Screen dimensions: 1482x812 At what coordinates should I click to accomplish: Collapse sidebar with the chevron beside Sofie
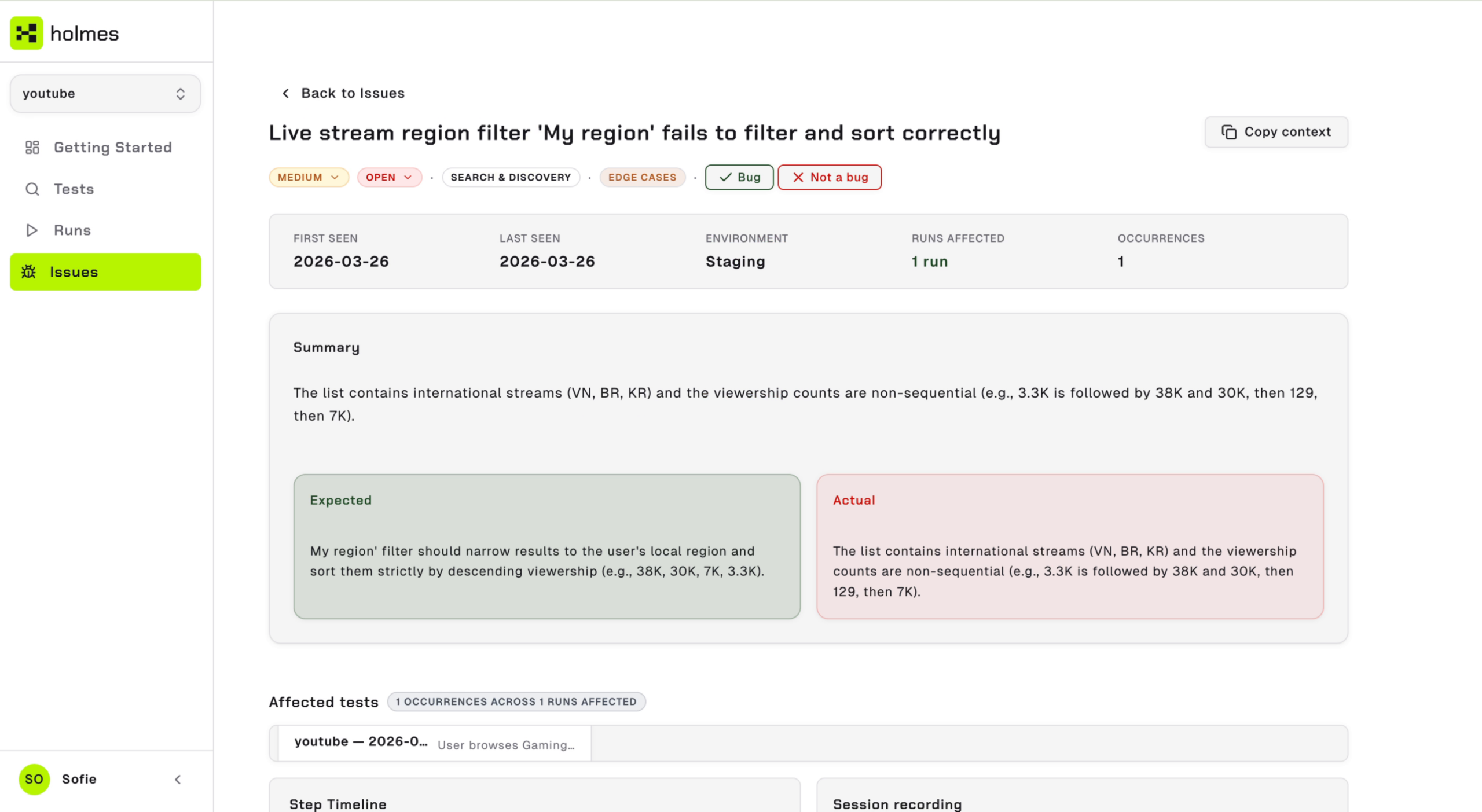pyautogui.click(x=178, y=780)
